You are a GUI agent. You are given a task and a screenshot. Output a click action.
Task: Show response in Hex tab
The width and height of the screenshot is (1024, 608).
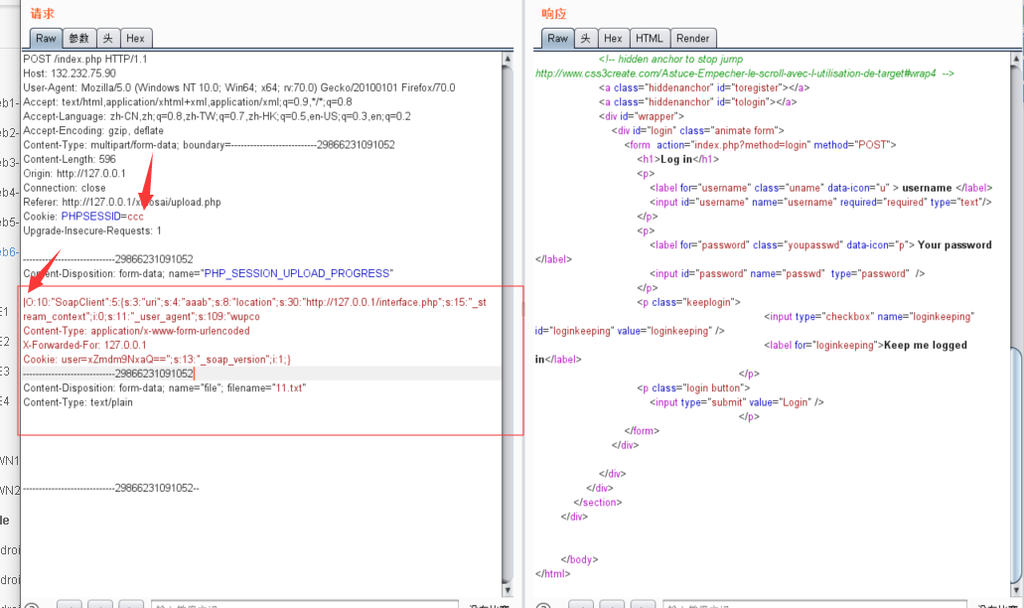[613, 38]
